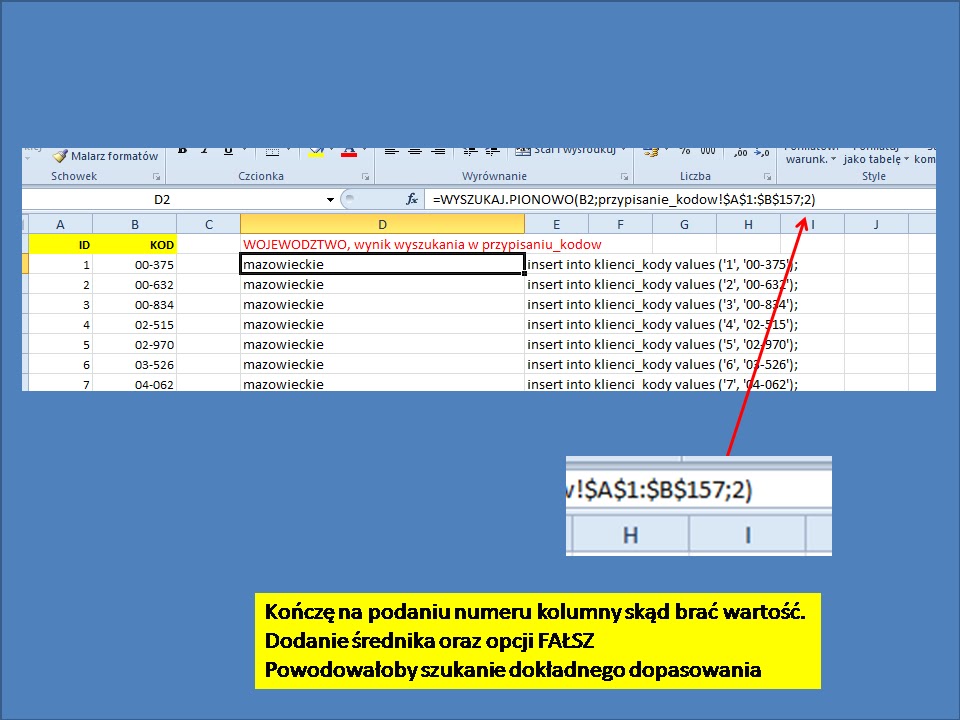Click inside the formula bar with WYSZUKAJ.PIONOWO
The image size is (960, 720).
point(600,198)
